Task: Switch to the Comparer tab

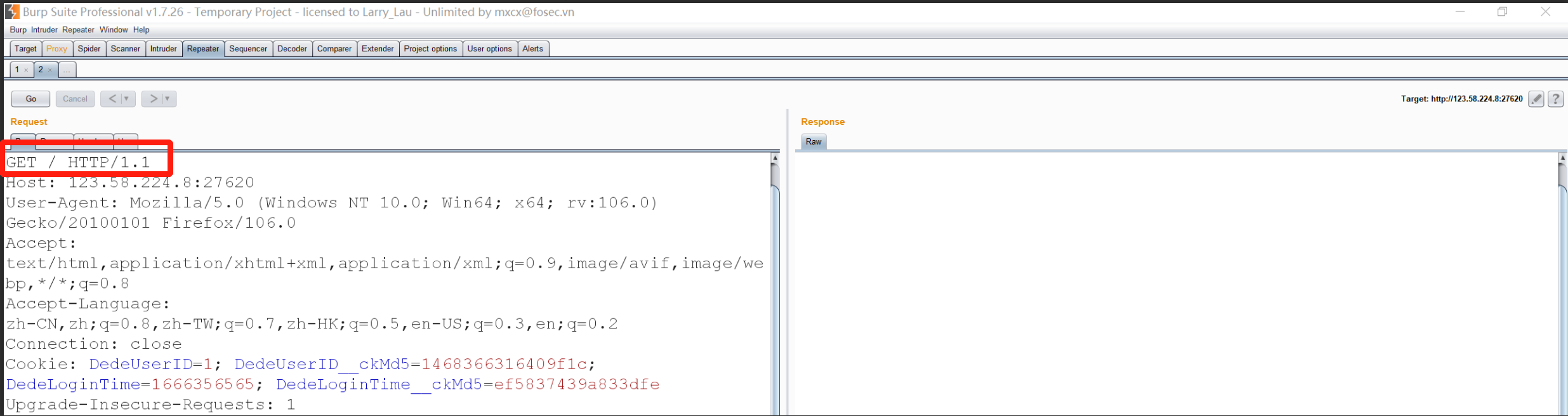Action: click(334, 49)
